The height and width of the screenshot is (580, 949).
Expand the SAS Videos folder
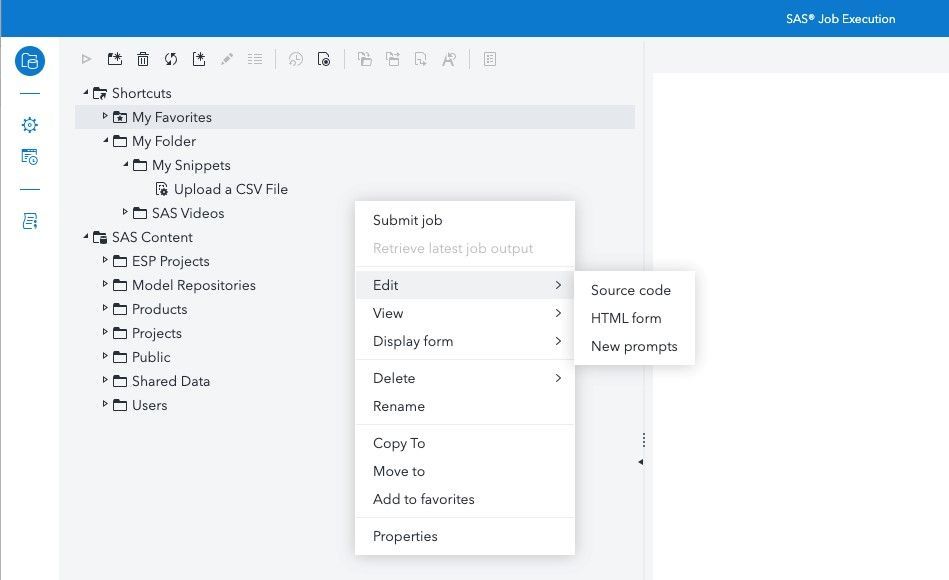click(x=126, y=212)
